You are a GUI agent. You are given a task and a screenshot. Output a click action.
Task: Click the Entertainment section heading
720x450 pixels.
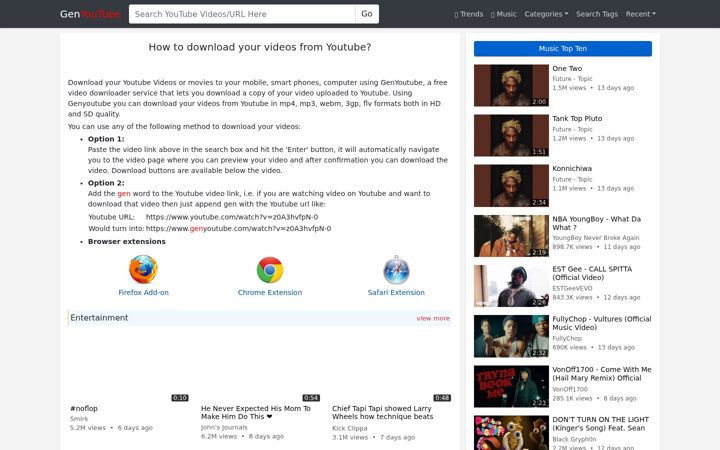pyautogui.click(x=99, y=318)
